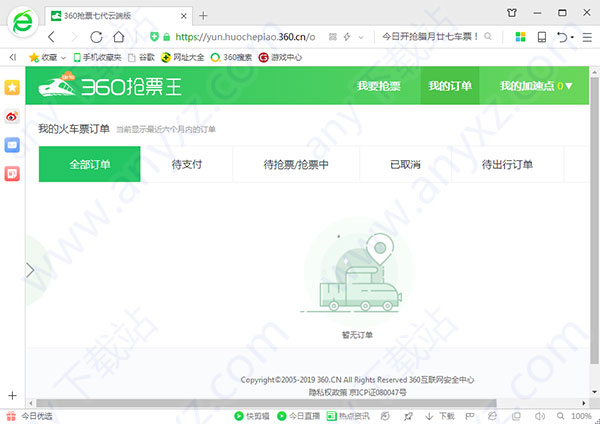Click the multi-window icon in status bar
The height and width of the screenshot is (424, 600).
click(x=517, y=416)
